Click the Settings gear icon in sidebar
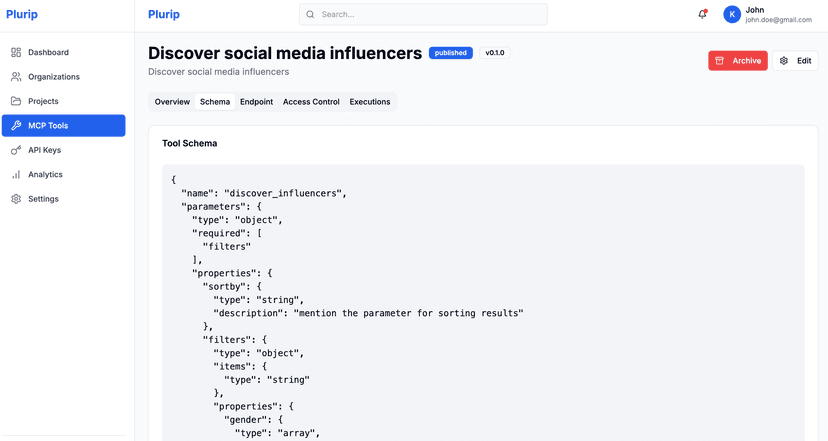Image resolution: width=828 pixels, height=441 pixels. click(x=16, y=199)
